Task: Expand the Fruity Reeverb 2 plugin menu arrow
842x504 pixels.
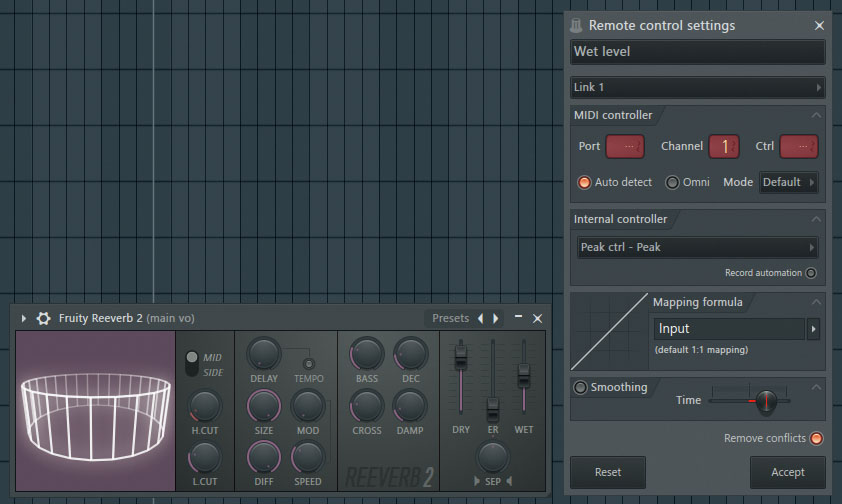Action: [24, 318]
